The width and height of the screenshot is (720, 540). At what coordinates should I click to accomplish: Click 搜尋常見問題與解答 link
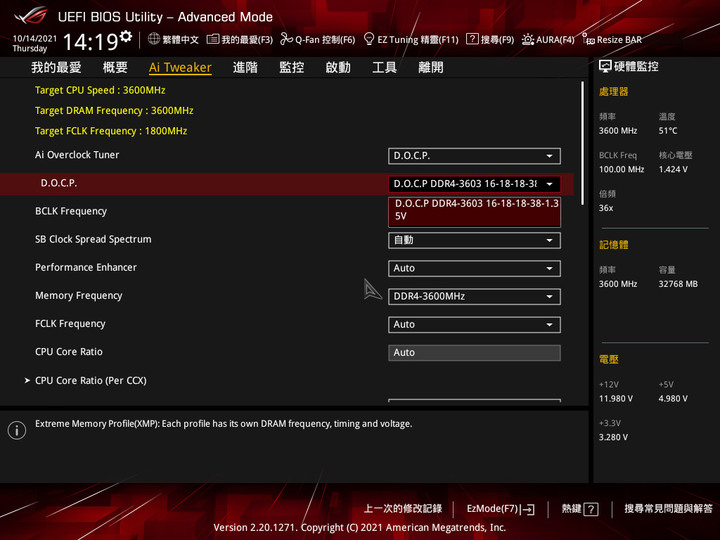pos(669,509)
